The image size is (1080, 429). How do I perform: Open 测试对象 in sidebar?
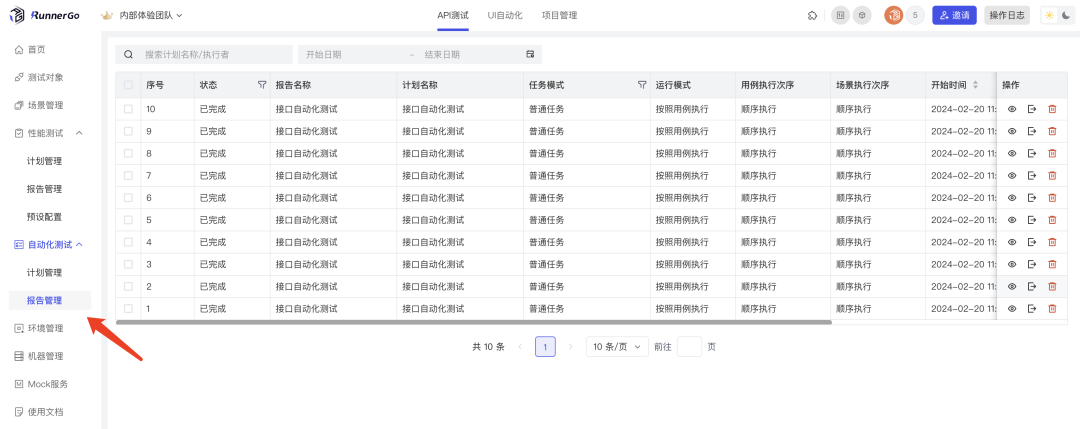click(x=45, y=77)
